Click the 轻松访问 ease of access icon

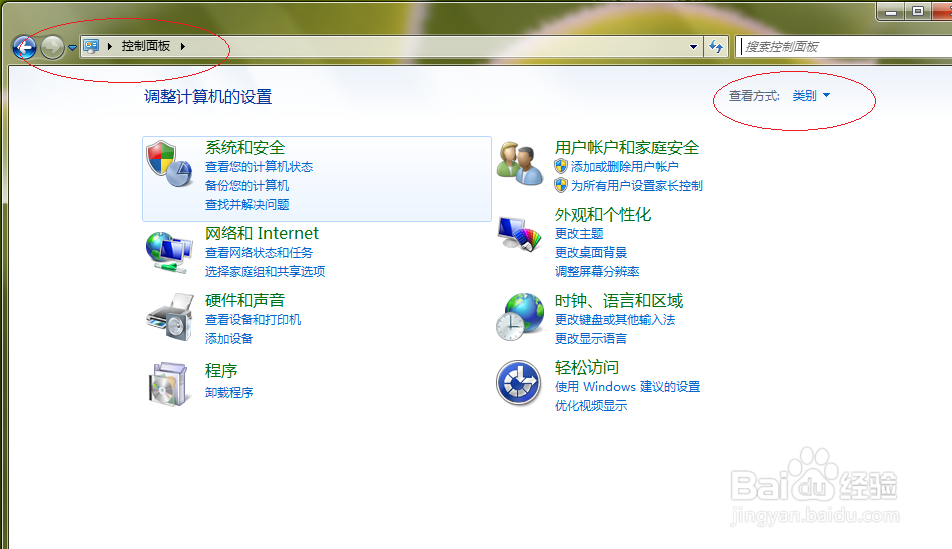coord(519,383)
